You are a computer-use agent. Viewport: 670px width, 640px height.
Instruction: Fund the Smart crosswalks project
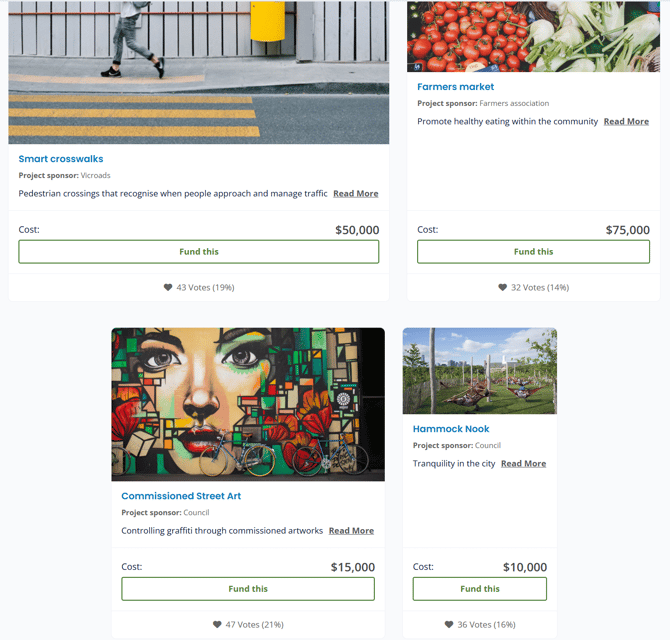[x=199, y=252]
